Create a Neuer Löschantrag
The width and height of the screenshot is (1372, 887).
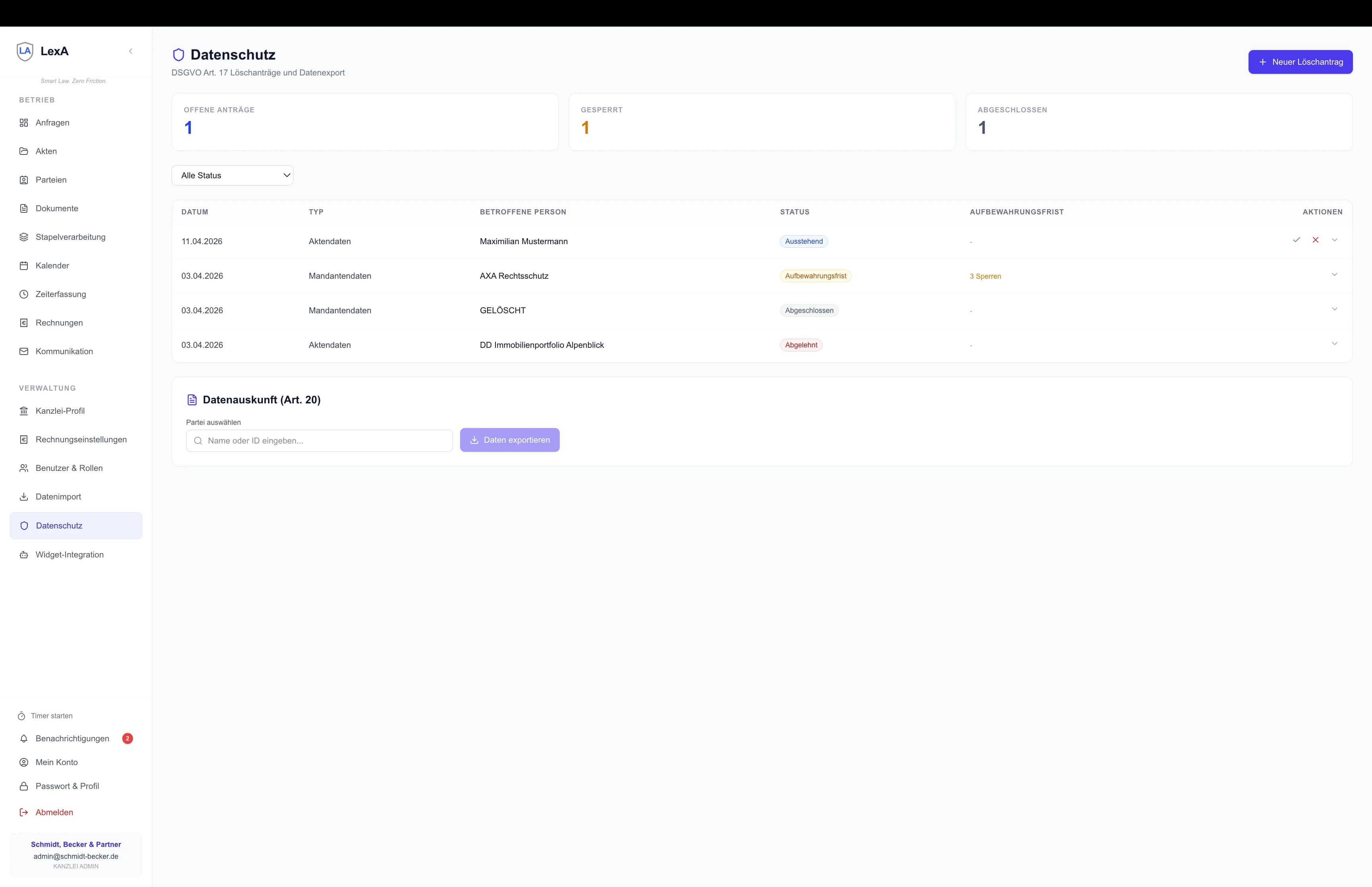point(1299,62)
